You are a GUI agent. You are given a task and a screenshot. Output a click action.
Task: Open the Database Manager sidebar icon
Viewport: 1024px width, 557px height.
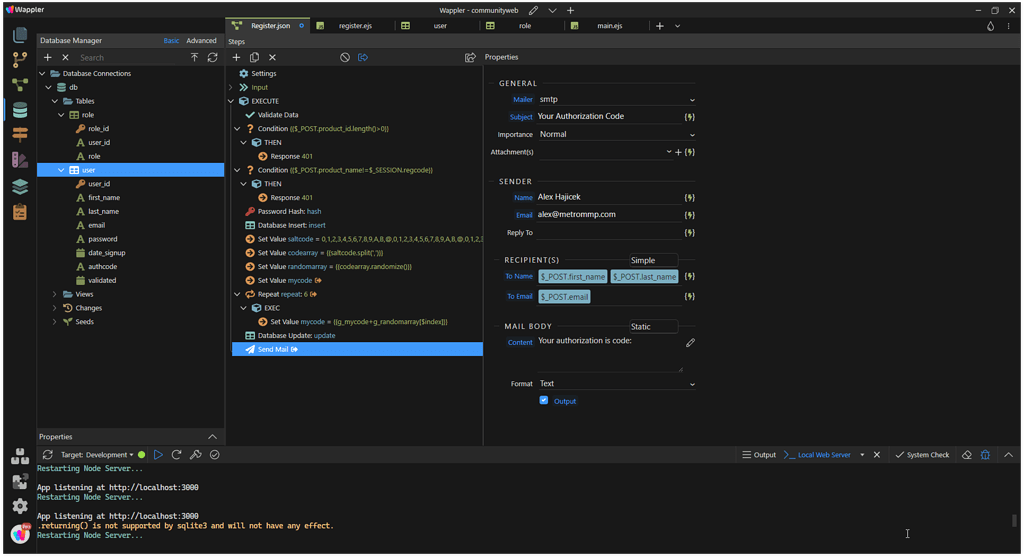pyautogui.click(x=19, y=110)
